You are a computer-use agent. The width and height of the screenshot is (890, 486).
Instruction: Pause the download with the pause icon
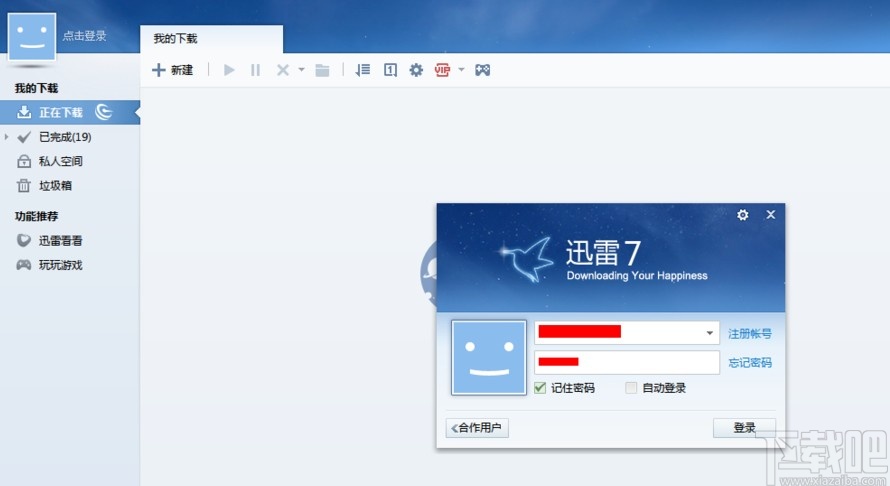(x=255, y=70)
